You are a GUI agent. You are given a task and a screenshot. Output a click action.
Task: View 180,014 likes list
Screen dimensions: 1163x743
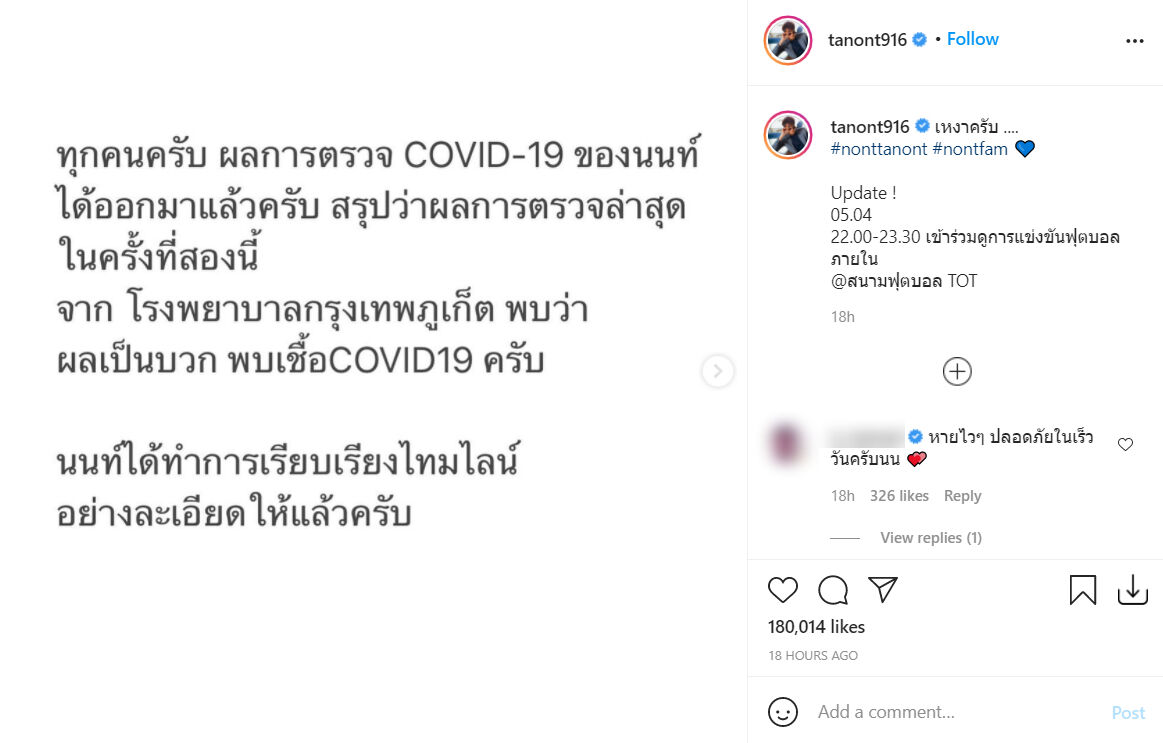(x=816, y=627)
